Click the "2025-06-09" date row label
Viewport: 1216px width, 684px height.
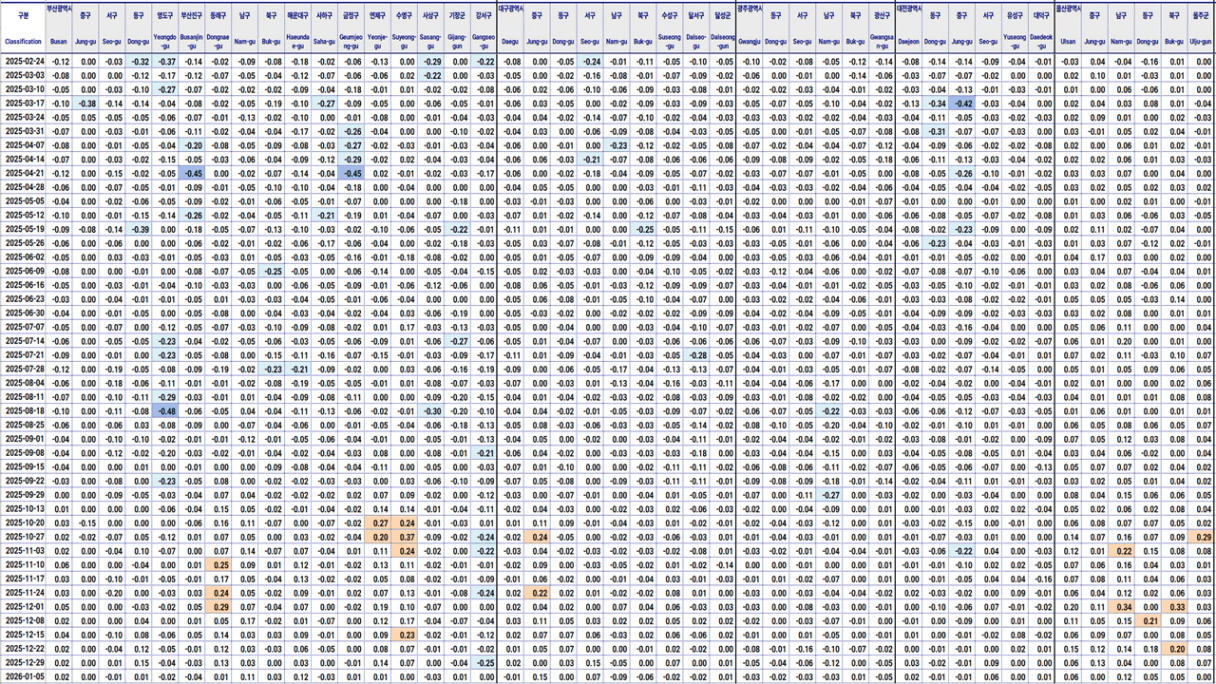[x=23, y=270]
